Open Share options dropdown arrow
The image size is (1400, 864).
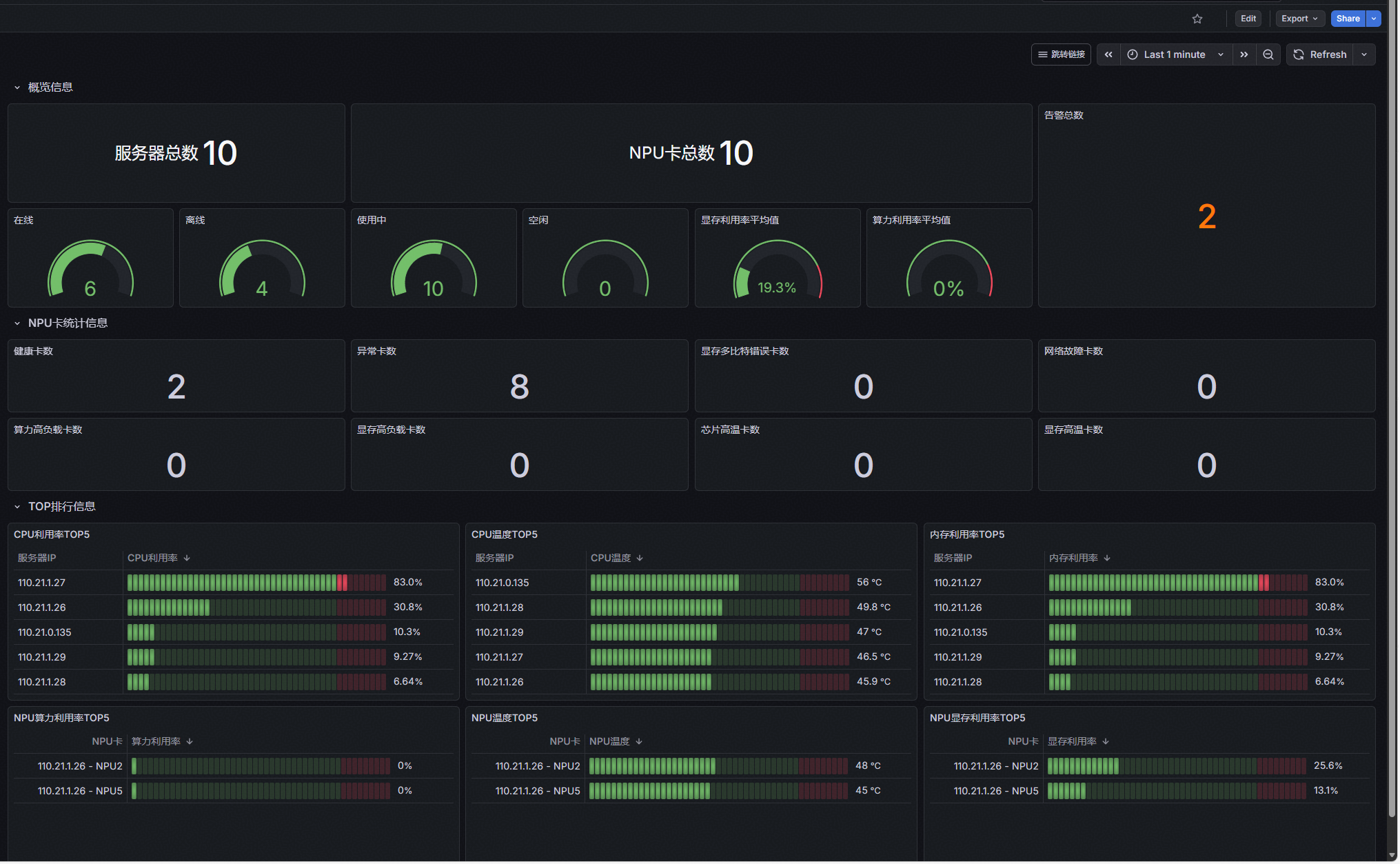(x=1374, y=19)
